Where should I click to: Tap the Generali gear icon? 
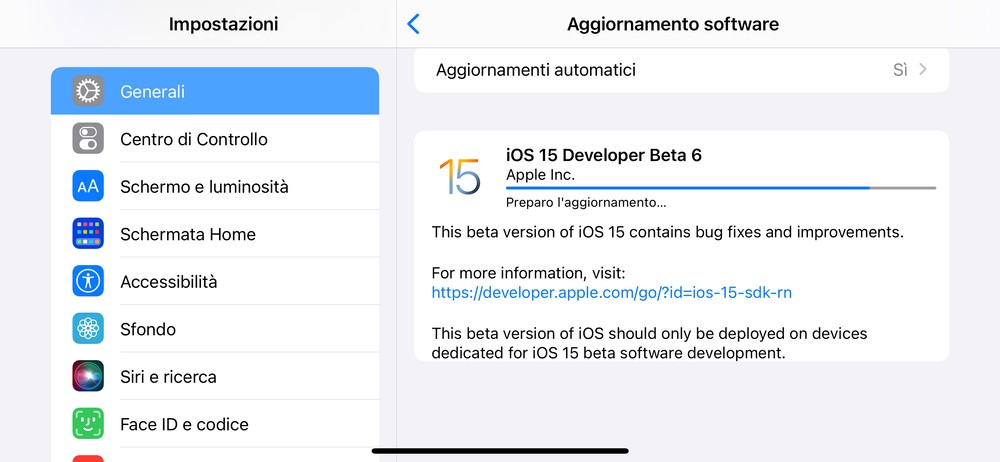[x=88, y=91]
